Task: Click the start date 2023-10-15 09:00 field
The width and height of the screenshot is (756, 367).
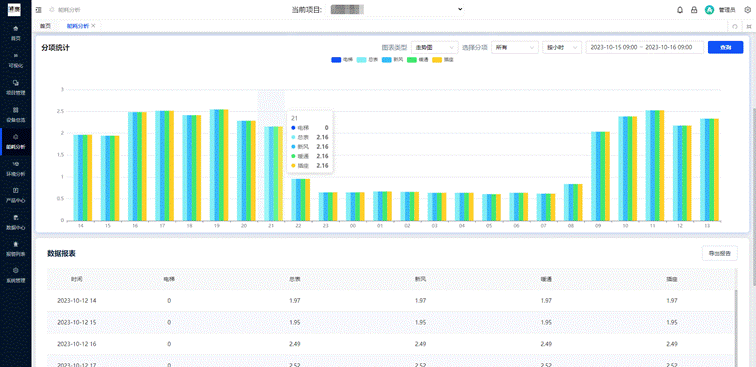Action: pyautogui.click(x=614, y=47)
